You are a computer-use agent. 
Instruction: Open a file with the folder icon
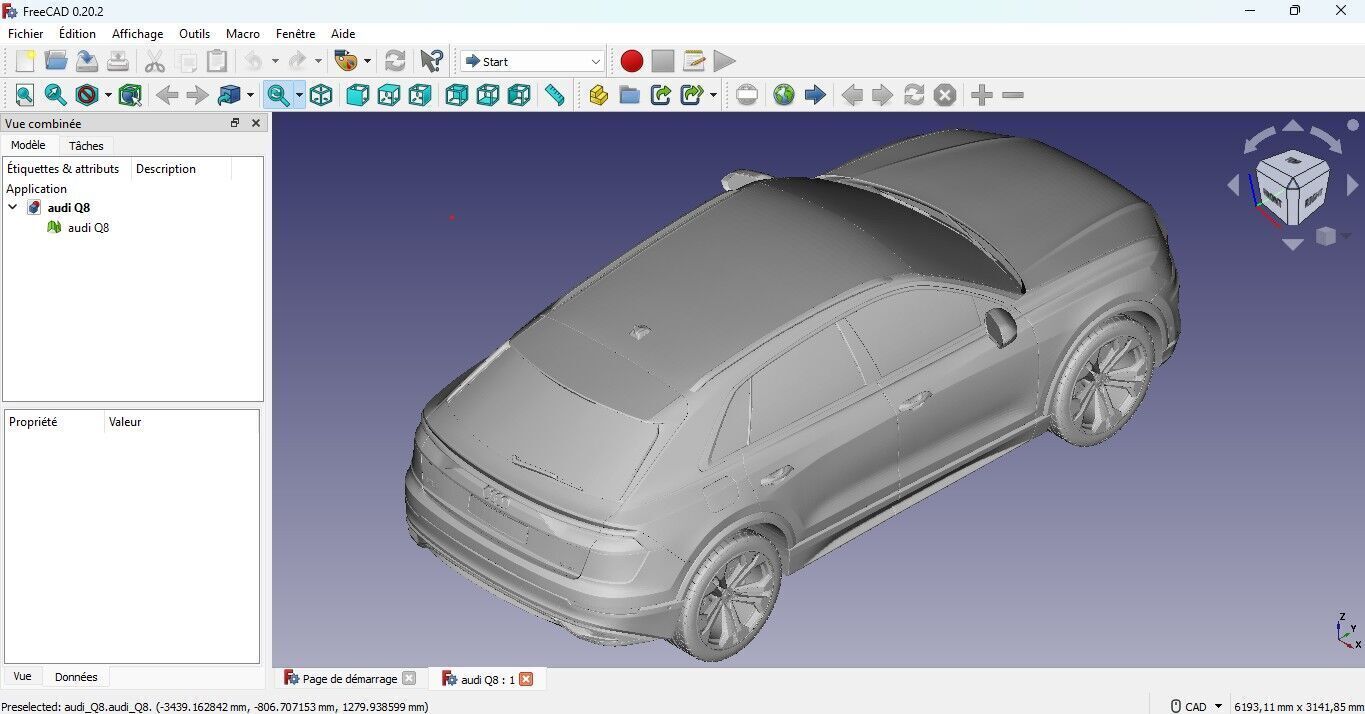[x=56, y=61]
